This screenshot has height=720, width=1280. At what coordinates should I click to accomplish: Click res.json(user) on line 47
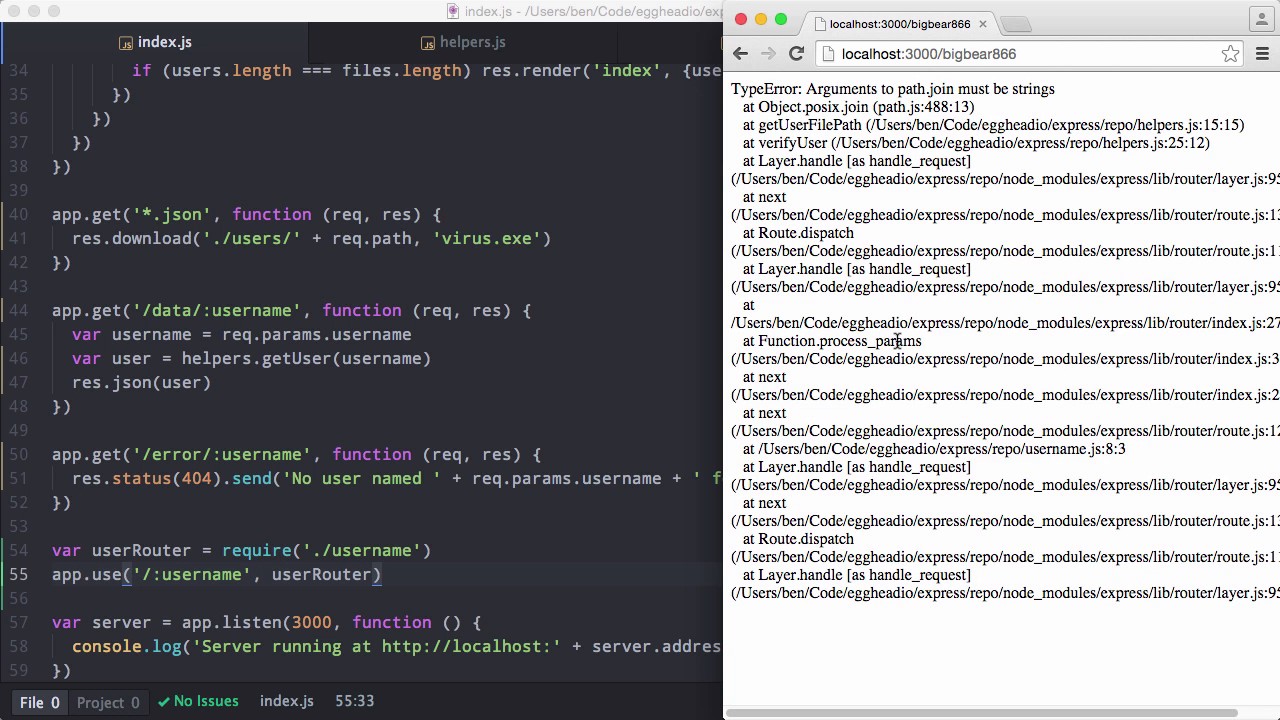coord(141,382)
